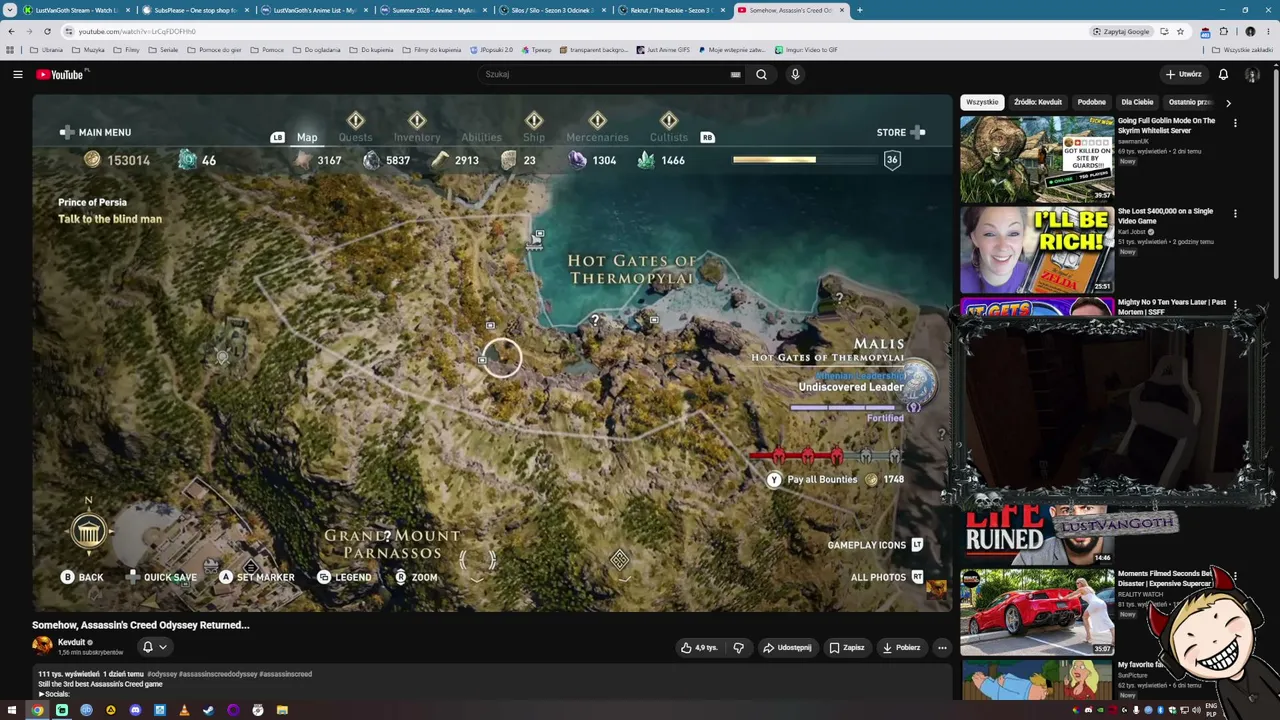Switch to the LustVanGoth Stream browser tab

click(77, 10)
